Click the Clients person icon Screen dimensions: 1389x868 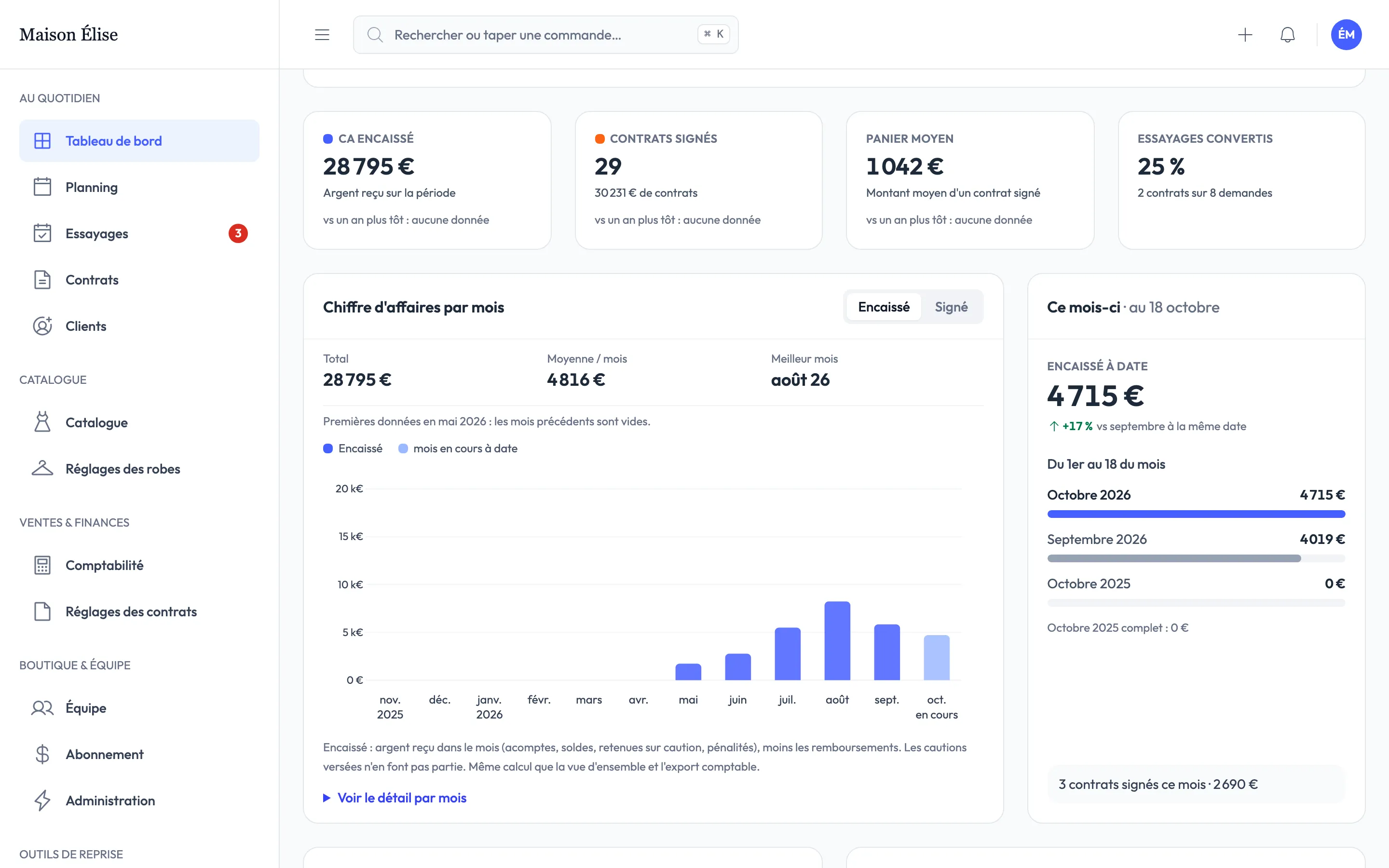(42, 326)
